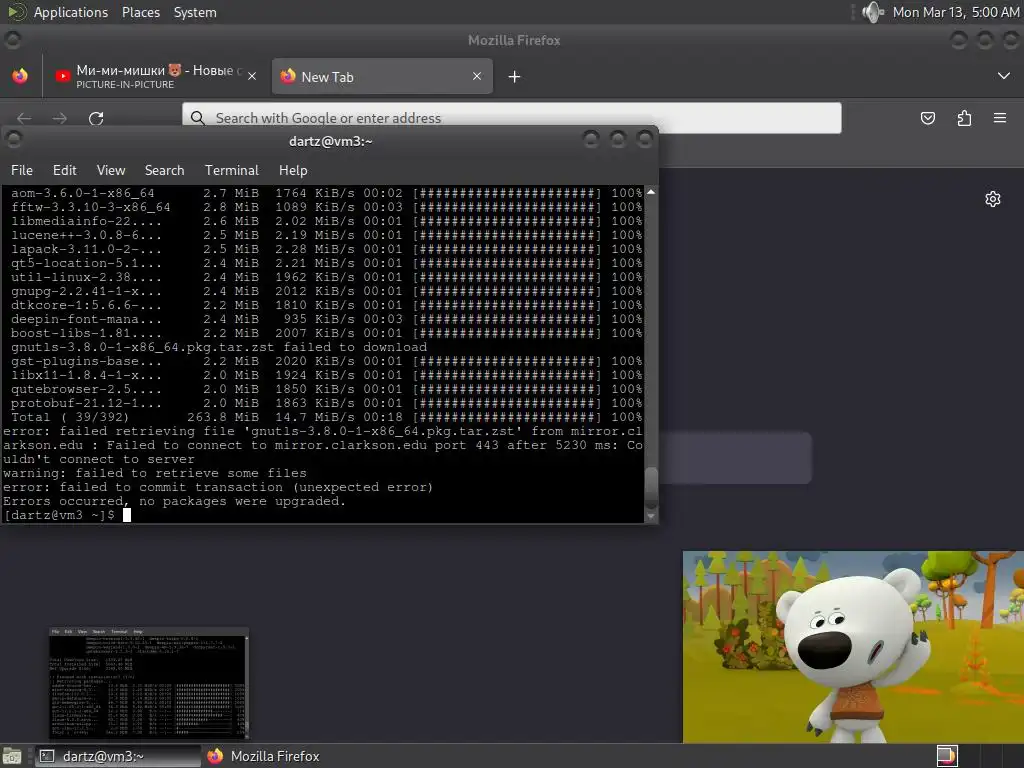
Task: Open the Extensions puzzle icon
Action: [964, 118]
